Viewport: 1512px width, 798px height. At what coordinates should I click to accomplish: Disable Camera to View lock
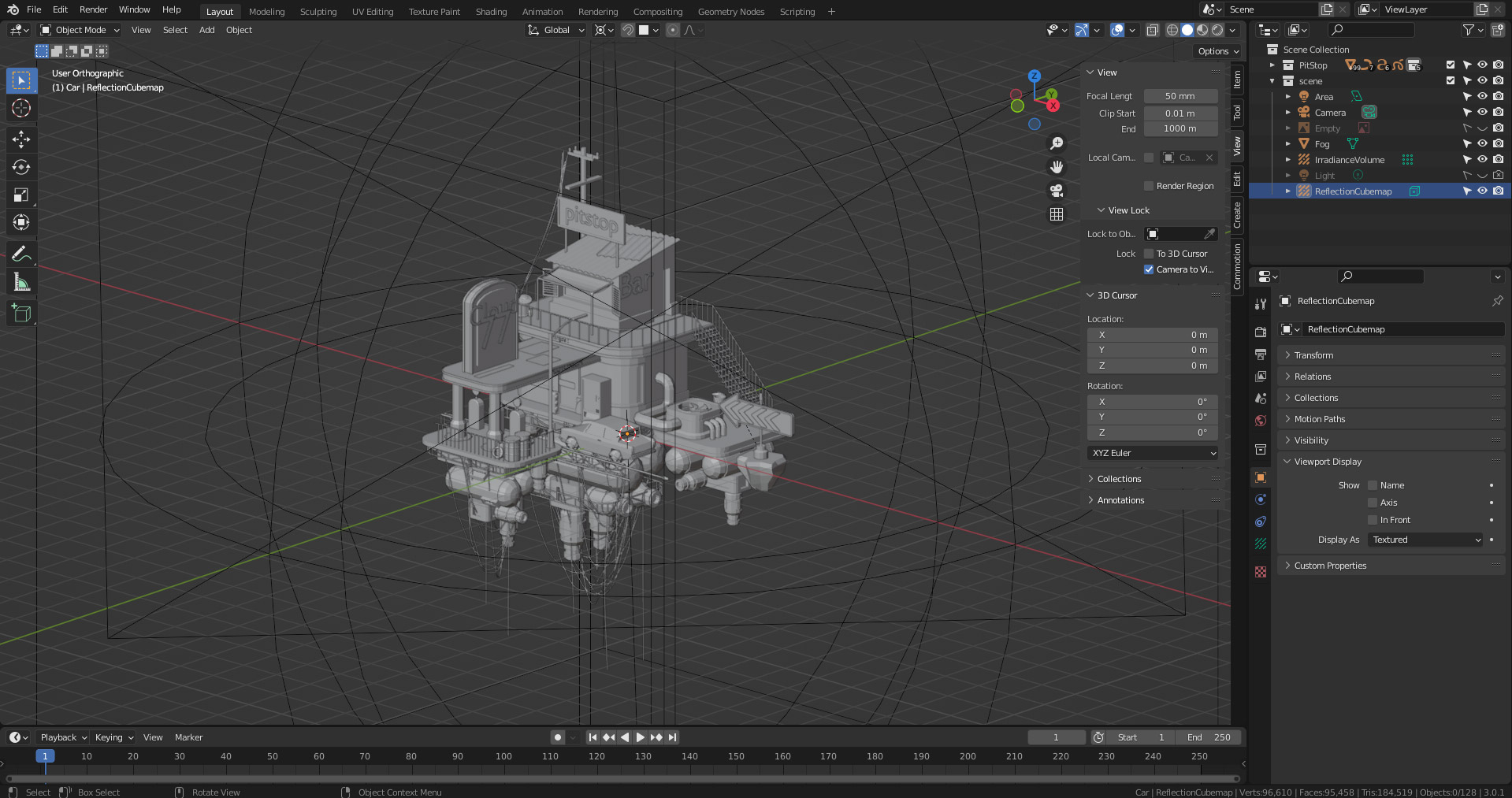(x=1149, y=269)
